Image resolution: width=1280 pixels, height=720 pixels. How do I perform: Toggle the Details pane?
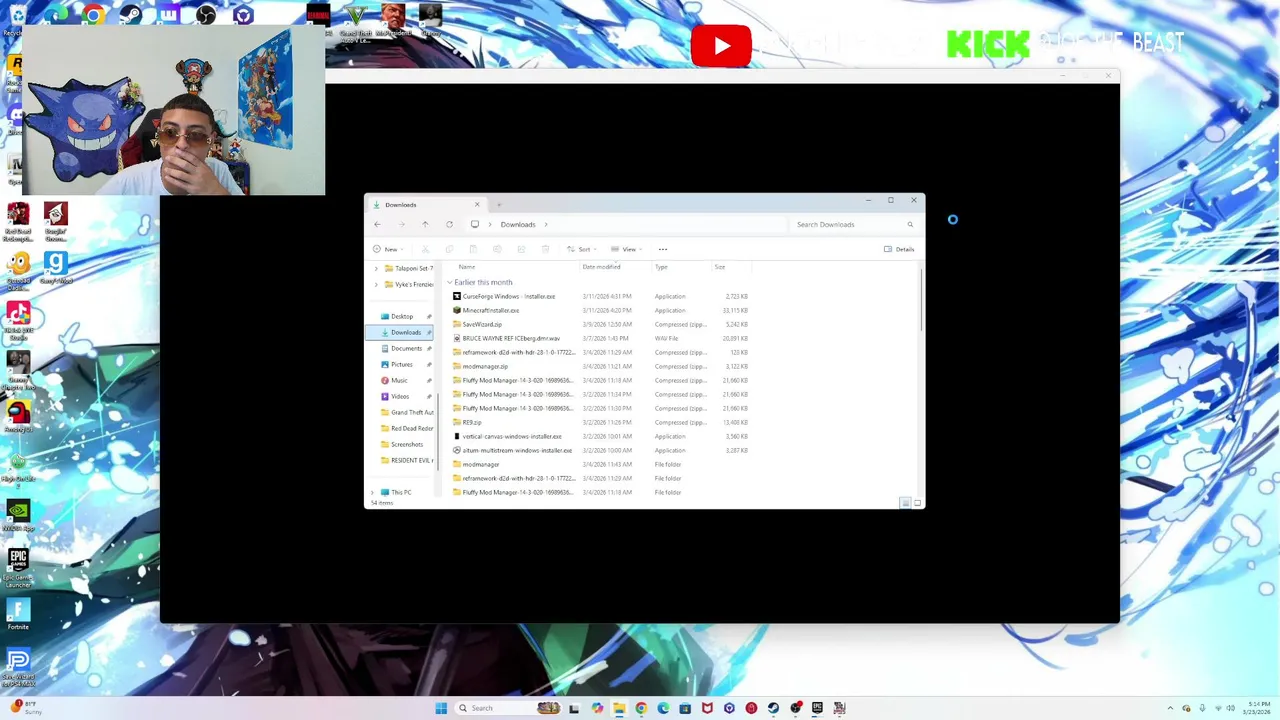pyautogui.click(x=899, y=249)
